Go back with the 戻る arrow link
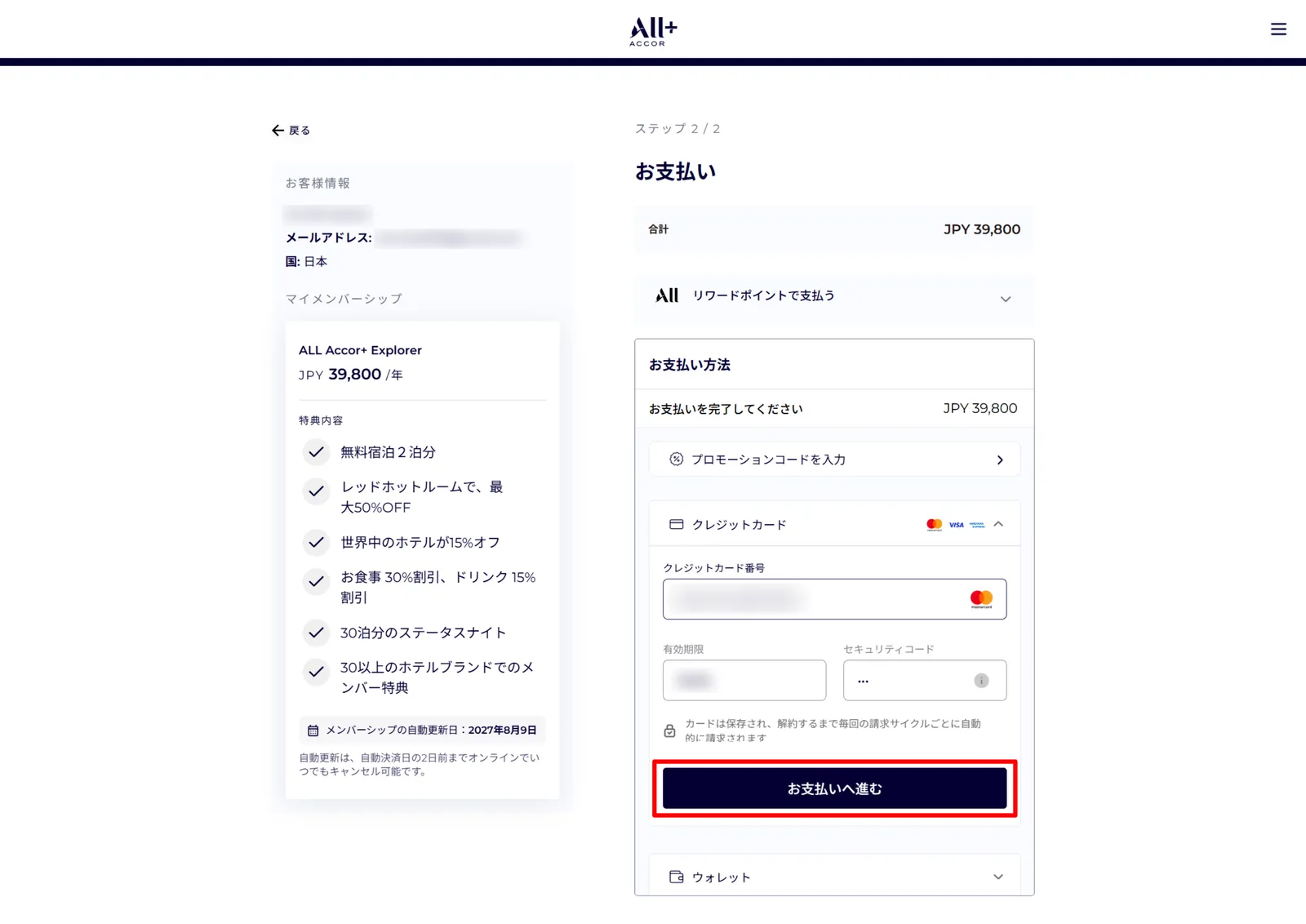Image resolution: width=1306 pixels, height=924 pixels. click(291, 131)
